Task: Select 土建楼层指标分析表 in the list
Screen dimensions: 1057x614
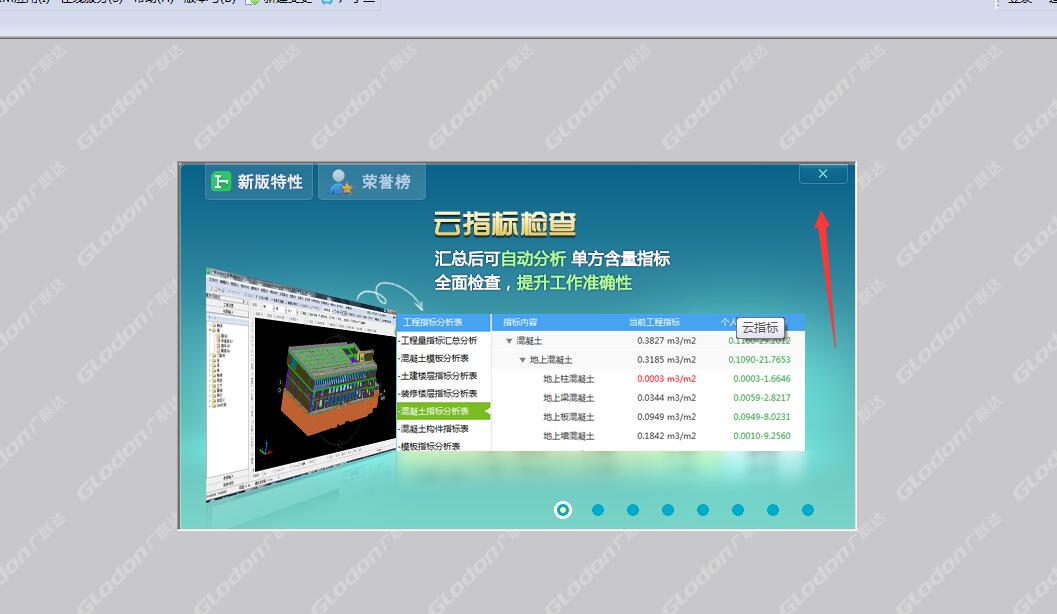Action: (439, 375)
